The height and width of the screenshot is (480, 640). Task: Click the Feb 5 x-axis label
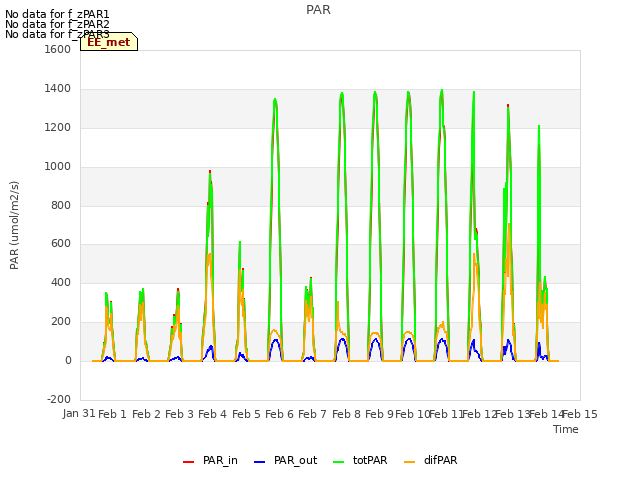tap(247, 414)
